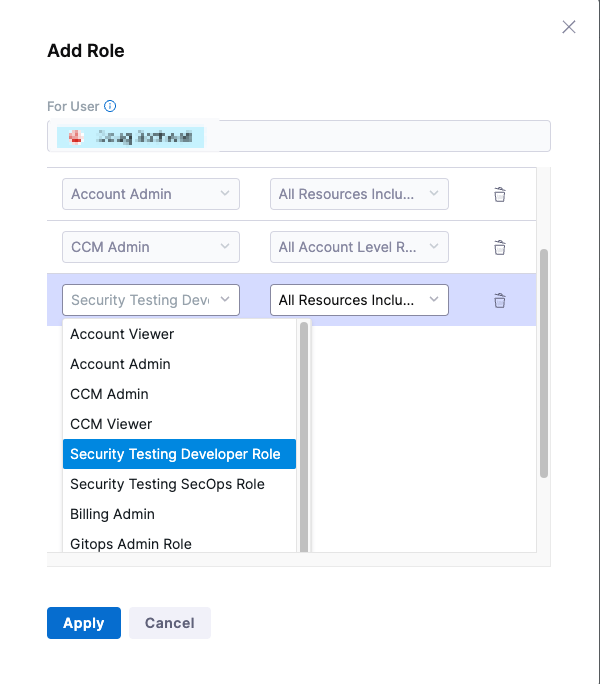Open resource group dropdown for Account Admin

click(x=359, y=194)
